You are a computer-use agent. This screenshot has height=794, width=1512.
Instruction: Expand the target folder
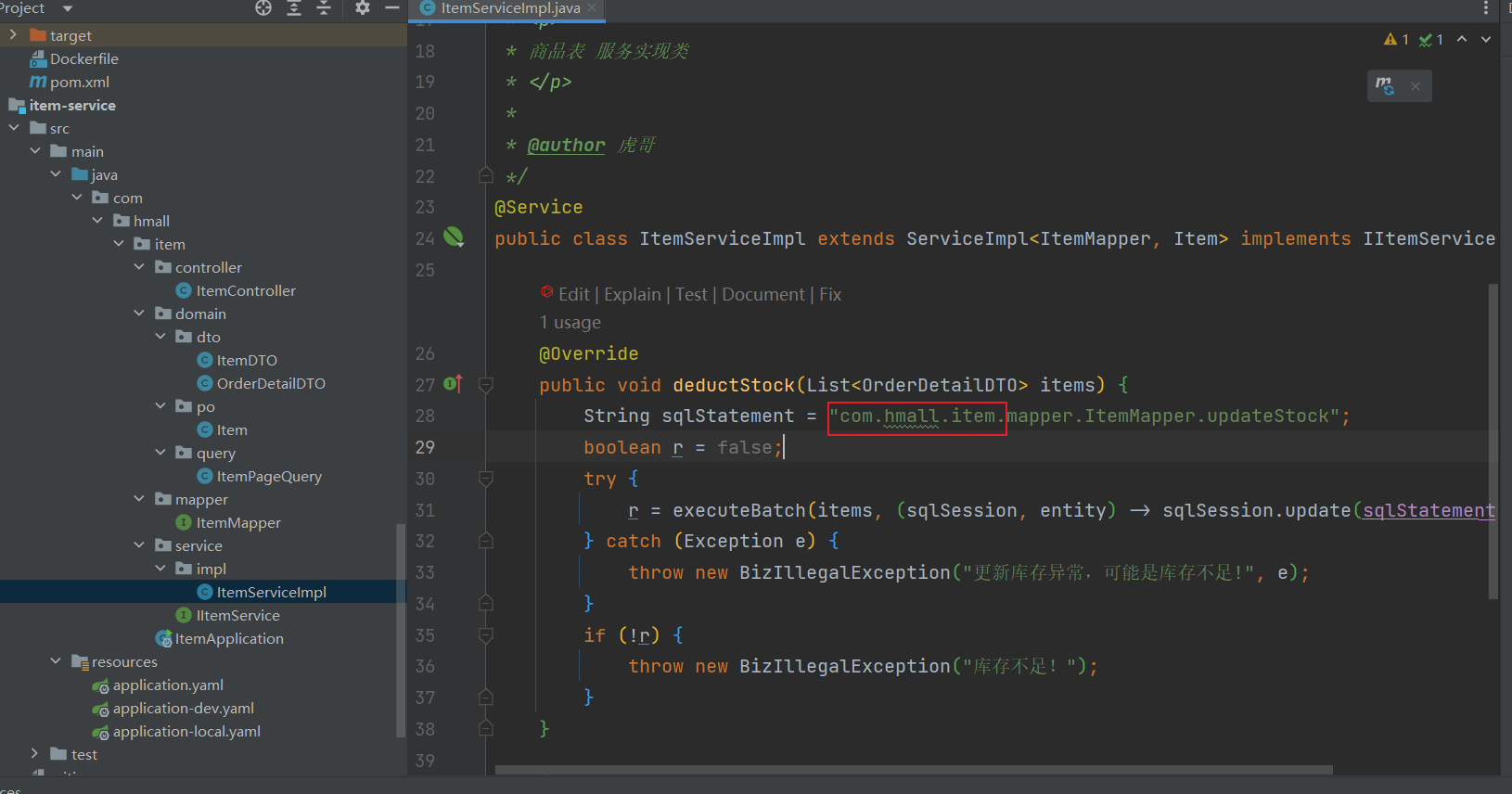pyautogui.click(x=13, y=35)
